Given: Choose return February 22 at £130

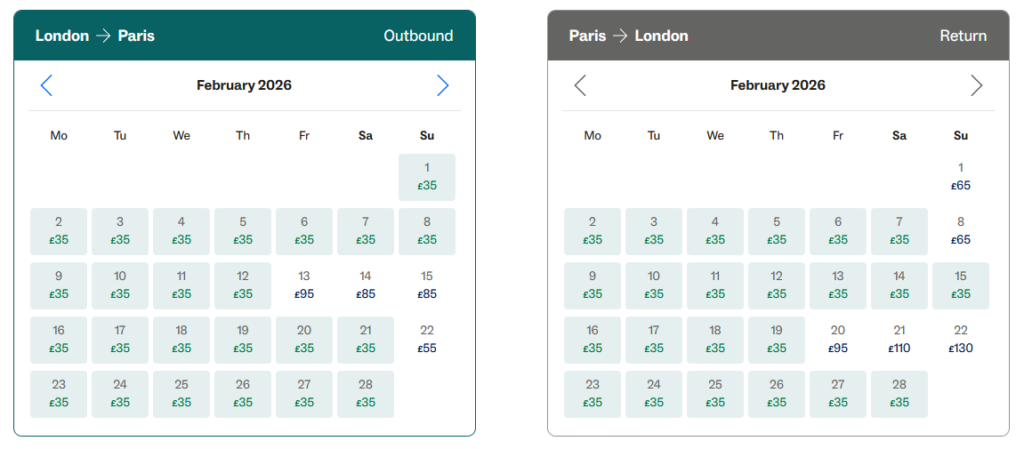Looking at the screenshot, I should [x=961, y=340].
